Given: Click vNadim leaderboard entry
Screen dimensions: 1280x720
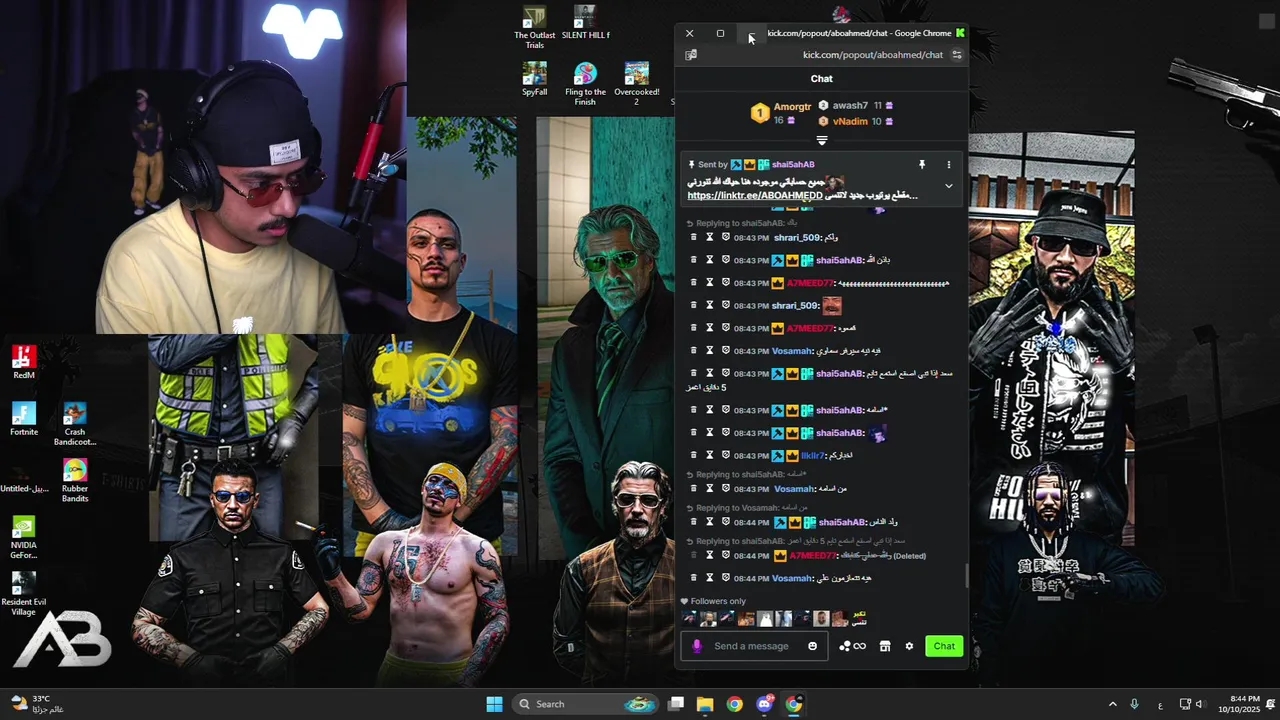Looking at the screenshot, I should click(855, 121).
